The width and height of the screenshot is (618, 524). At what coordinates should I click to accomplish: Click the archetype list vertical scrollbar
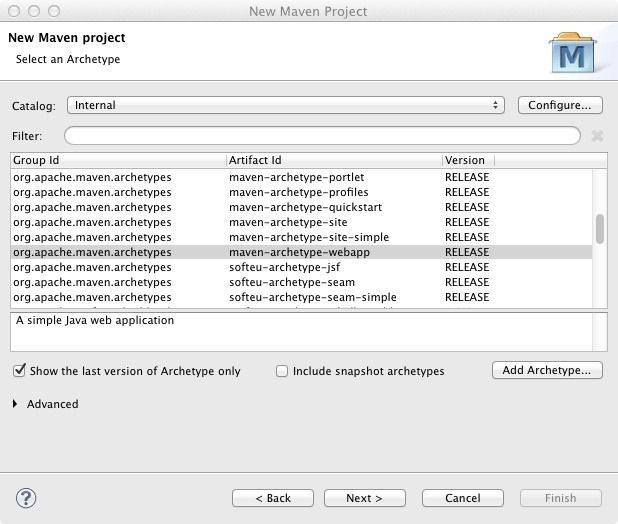(600, 229)
